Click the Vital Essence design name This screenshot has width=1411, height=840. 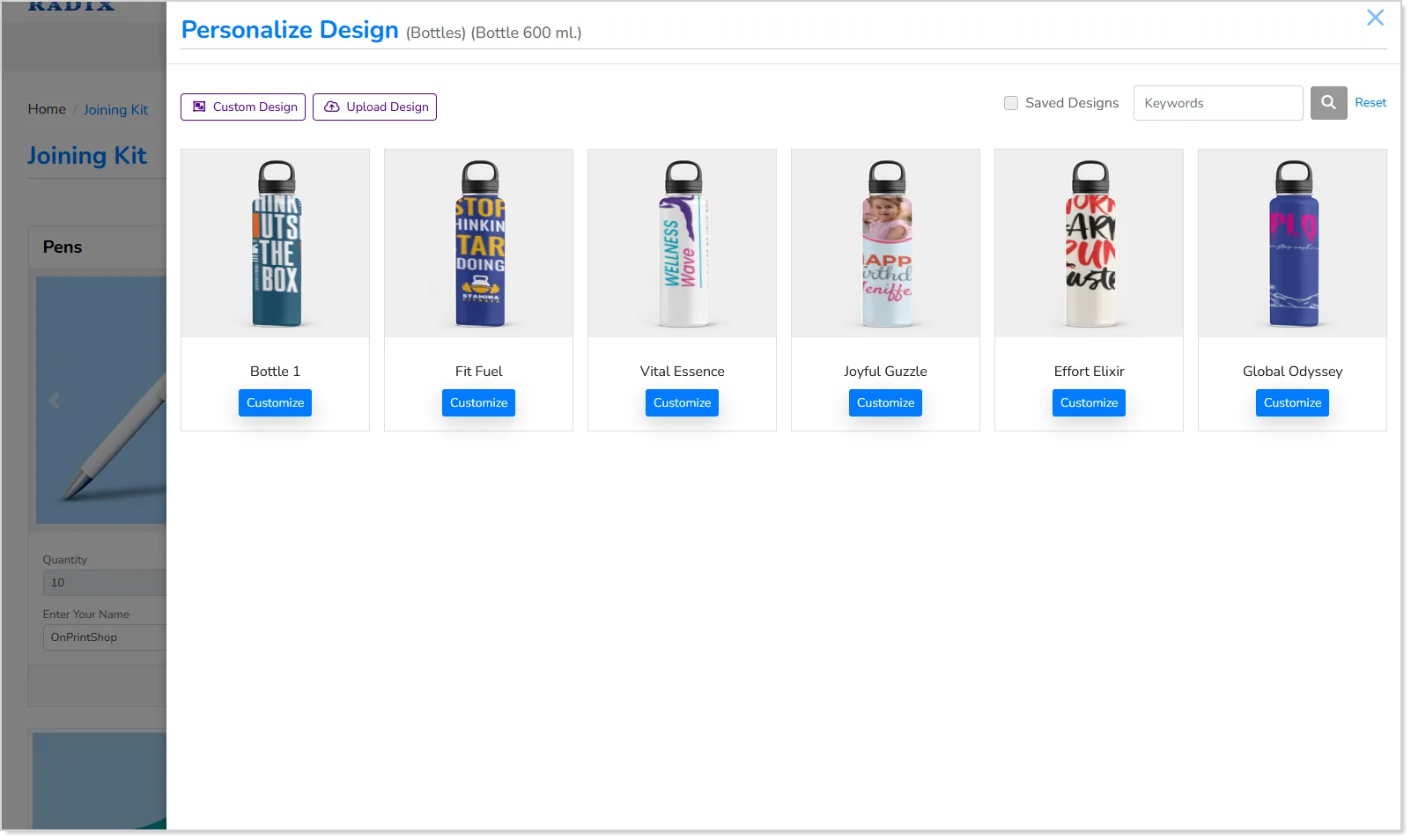click(682, 372)
